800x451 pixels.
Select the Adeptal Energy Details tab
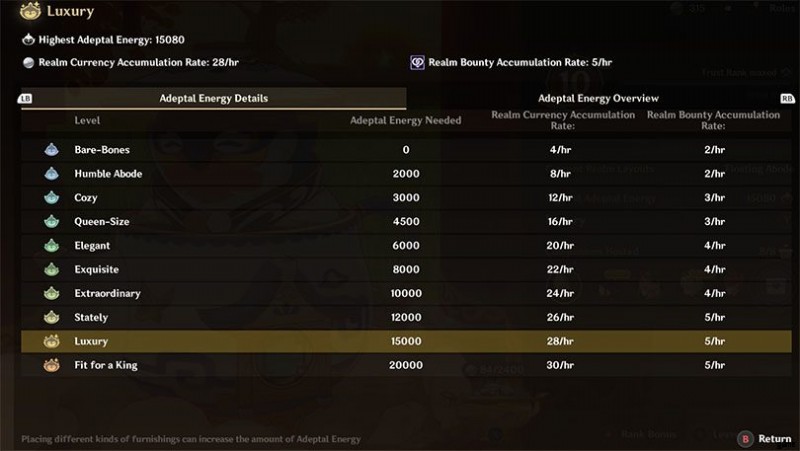[214, 98]
